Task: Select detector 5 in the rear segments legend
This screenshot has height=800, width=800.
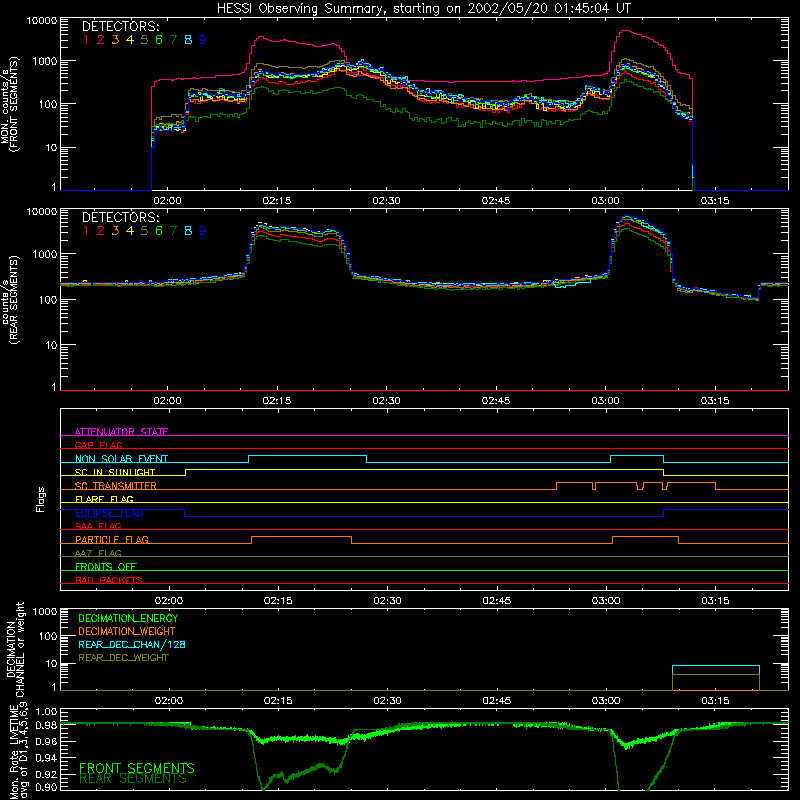Action: pos(144,231)
